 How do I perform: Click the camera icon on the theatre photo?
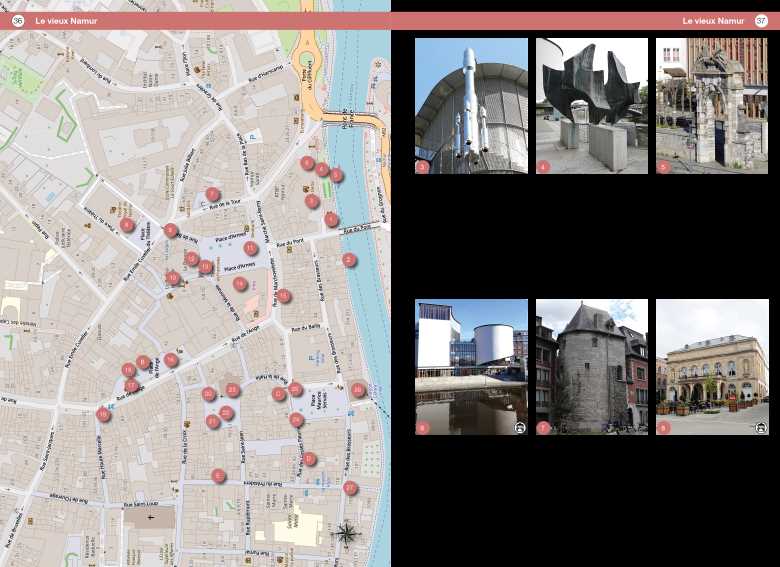click(761, 427)
